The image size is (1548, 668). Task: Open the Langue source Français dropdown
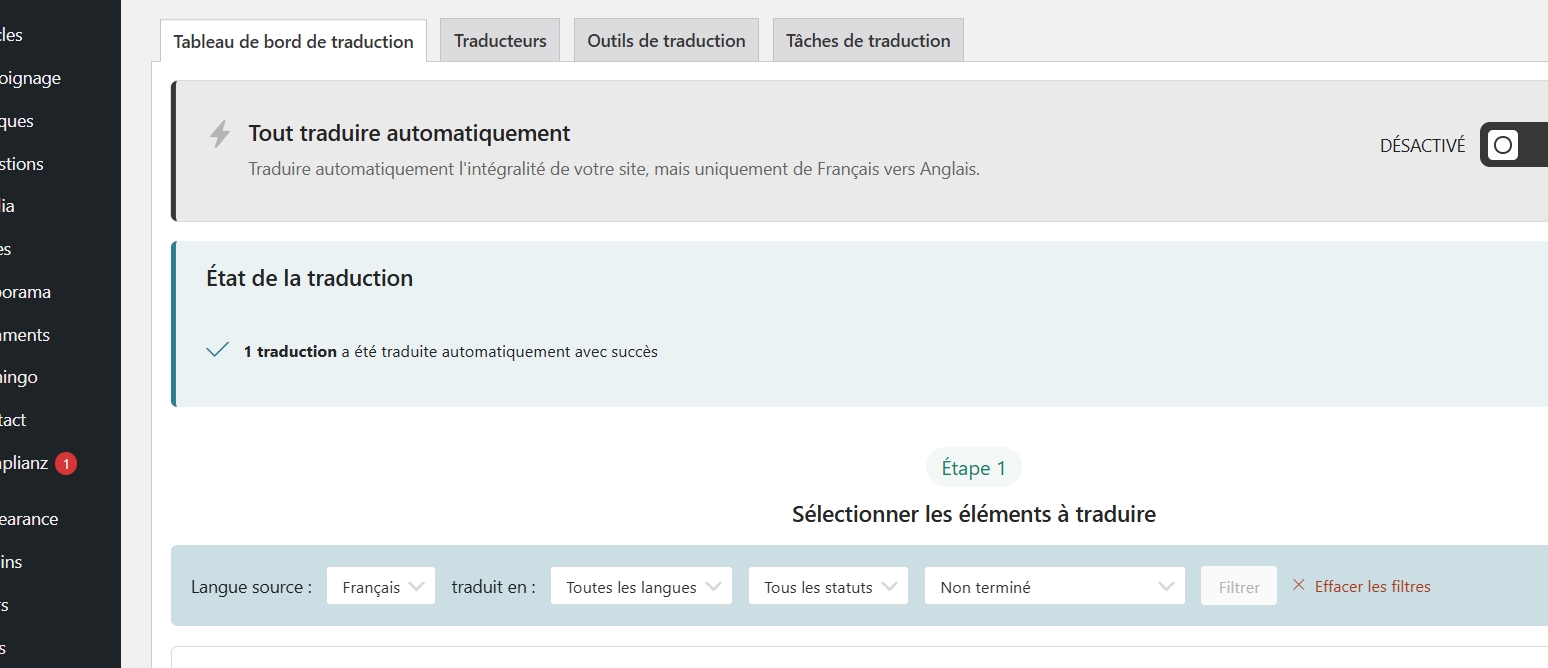pyautogui.click(x=381, y=587)
